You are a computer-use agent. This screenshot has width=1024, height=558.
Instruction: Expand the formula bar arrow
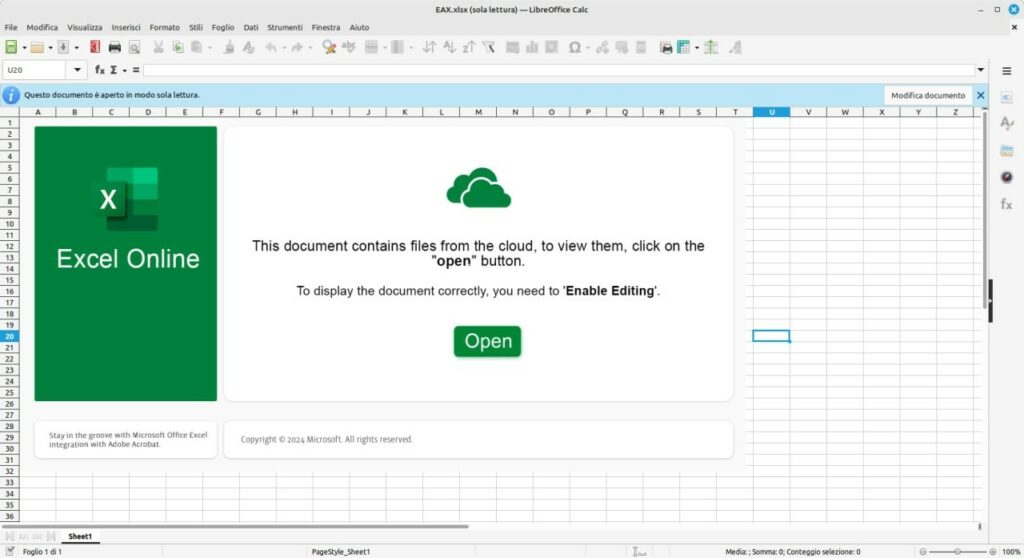click(980, 70)
